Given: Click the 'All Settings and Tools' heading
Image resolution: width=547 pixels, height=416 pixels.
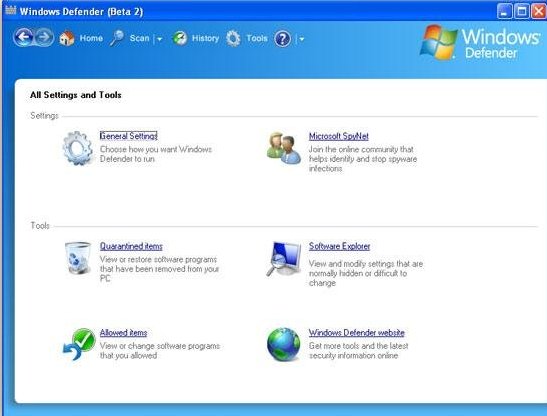Looking at the screenshot, I should point(76,95).
